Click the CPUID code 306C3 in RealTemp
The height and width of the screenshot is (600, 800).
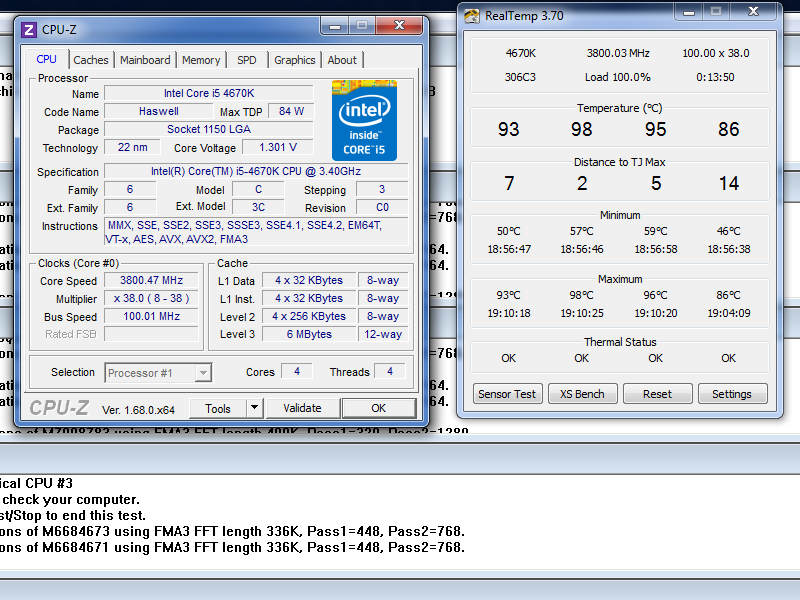pyautogui.click(x=520, y=77)
